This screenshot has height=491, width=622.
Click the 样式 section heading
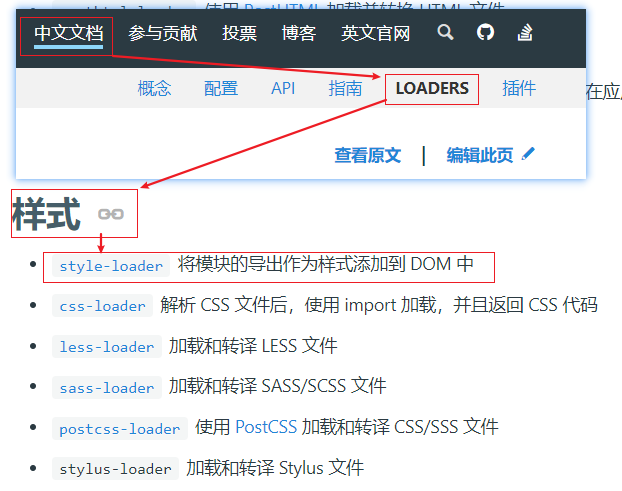point(46,214)
